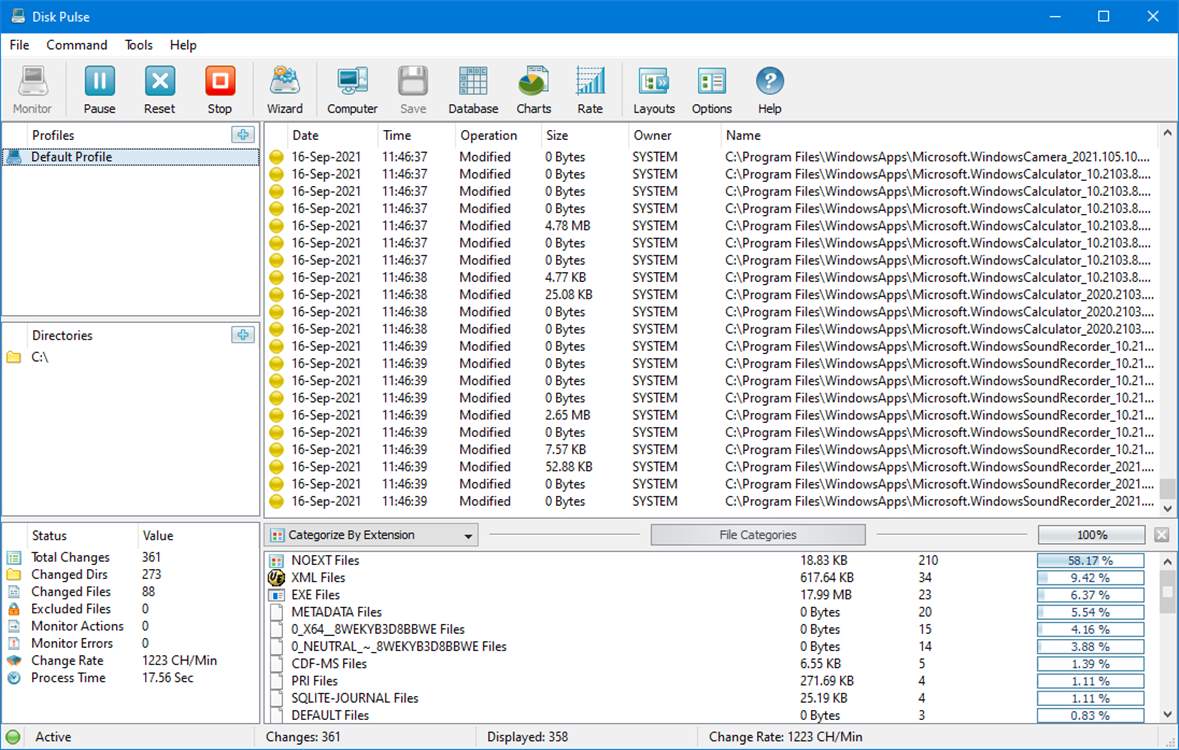Select the row with size 2.65 MB
1179x750 pixels.
point(712,415)
